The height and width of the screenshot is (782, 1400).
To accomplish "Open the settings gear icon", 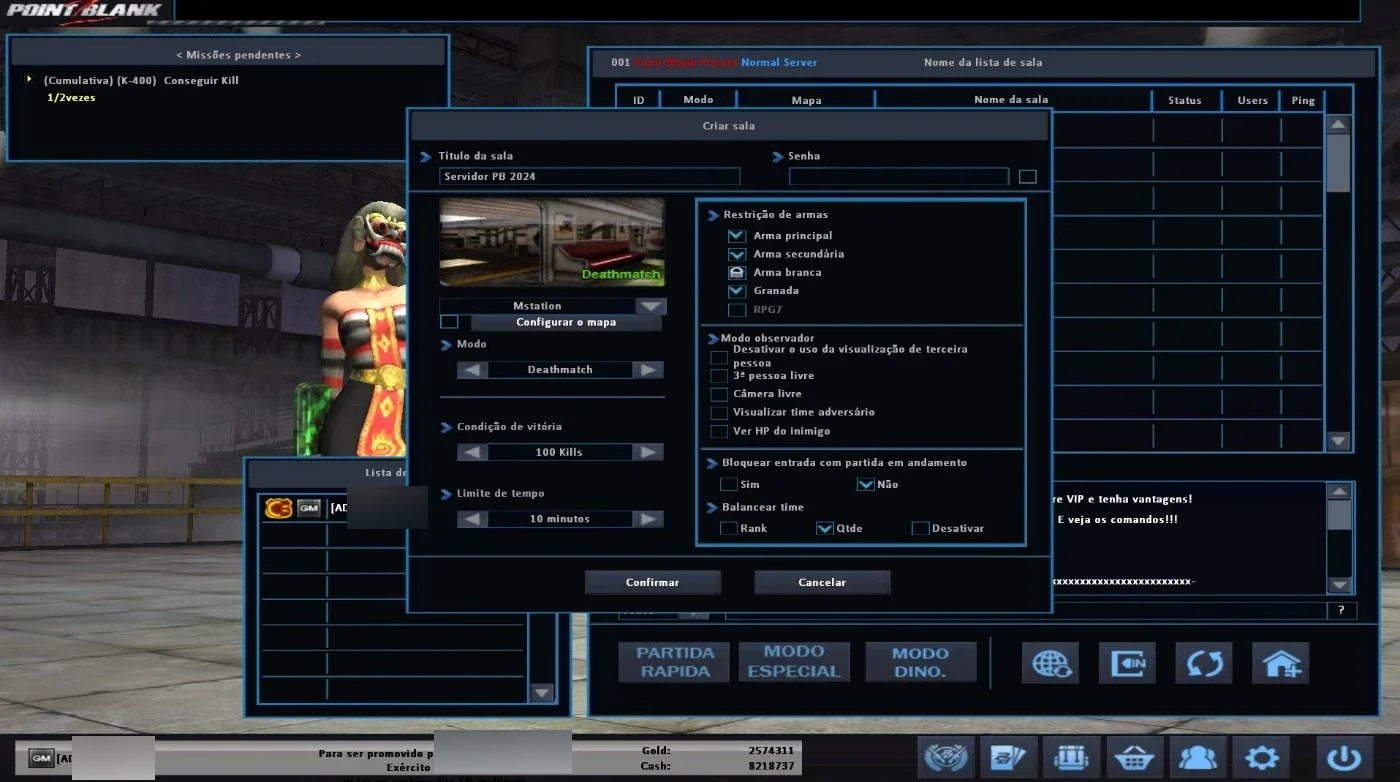I will coord(1261,757).
